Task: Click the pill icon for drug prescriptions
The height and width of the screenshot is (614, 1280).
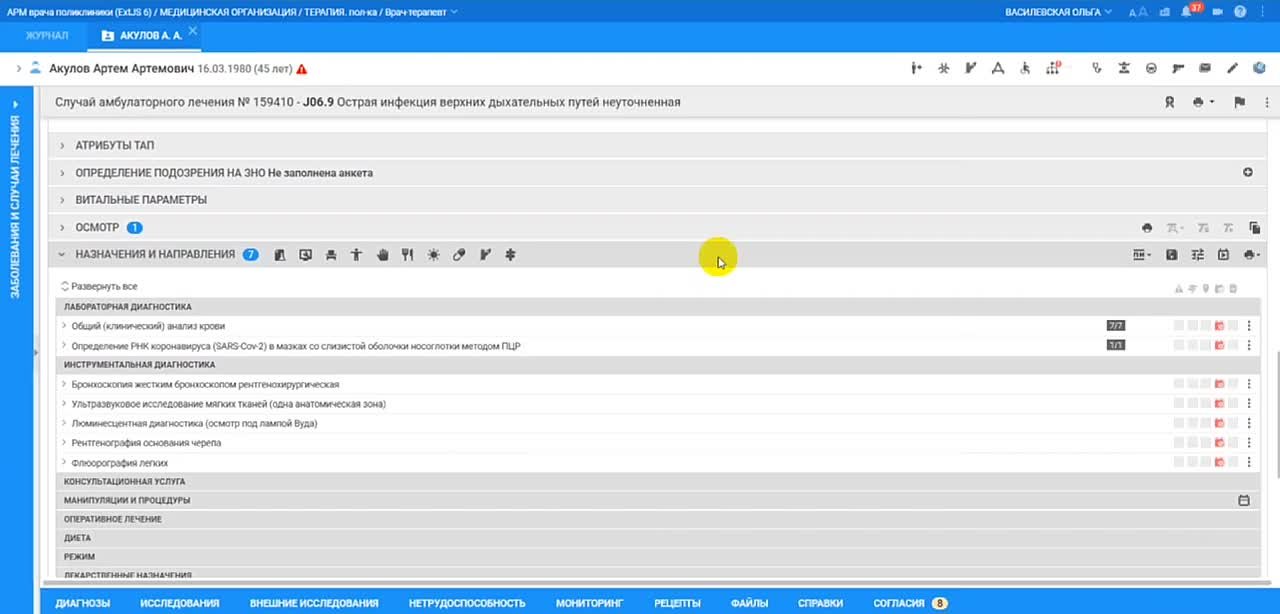Action: tap(459, 255)
